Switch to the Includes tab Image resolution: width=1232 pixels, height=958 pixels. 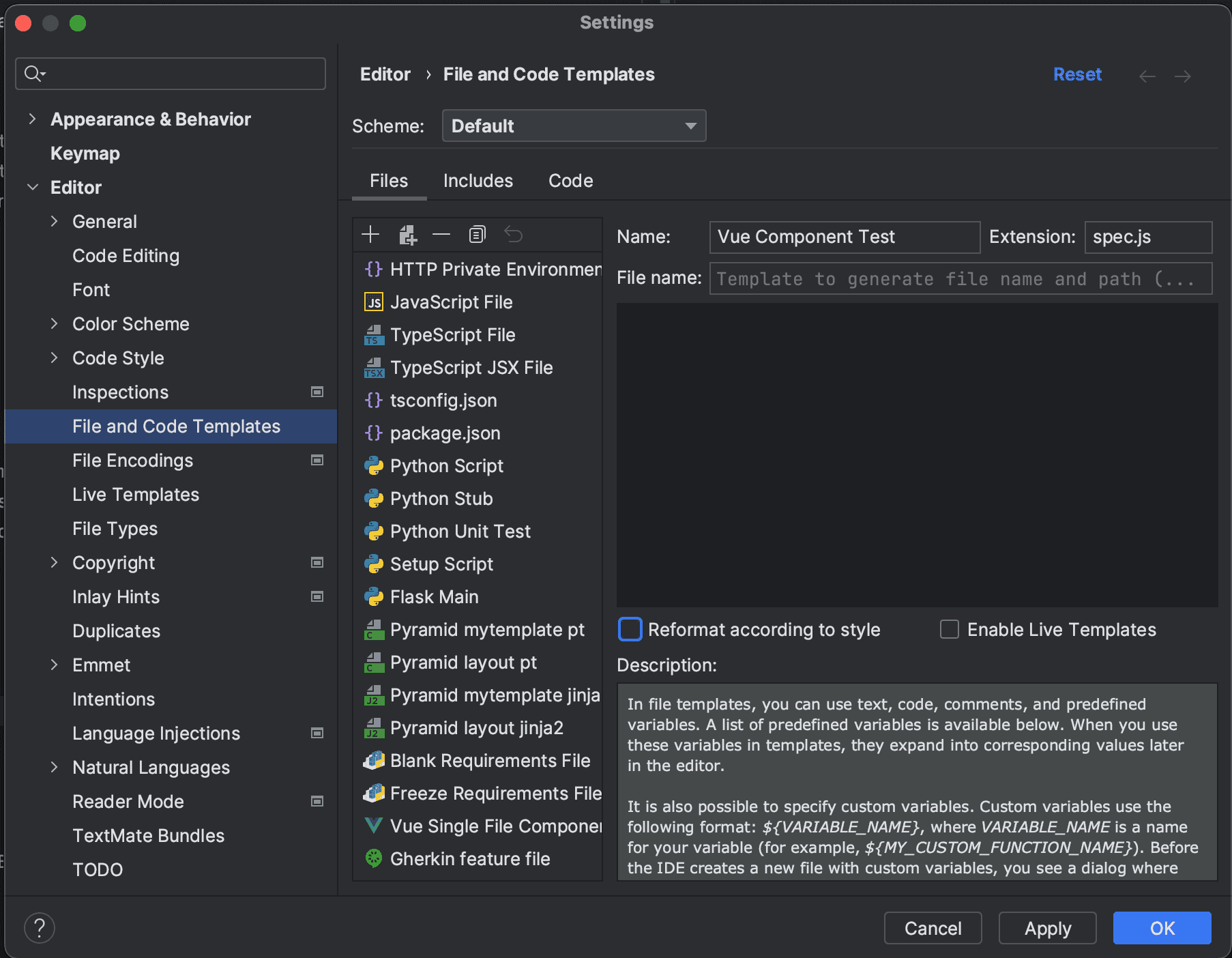[x=478, y=181]
